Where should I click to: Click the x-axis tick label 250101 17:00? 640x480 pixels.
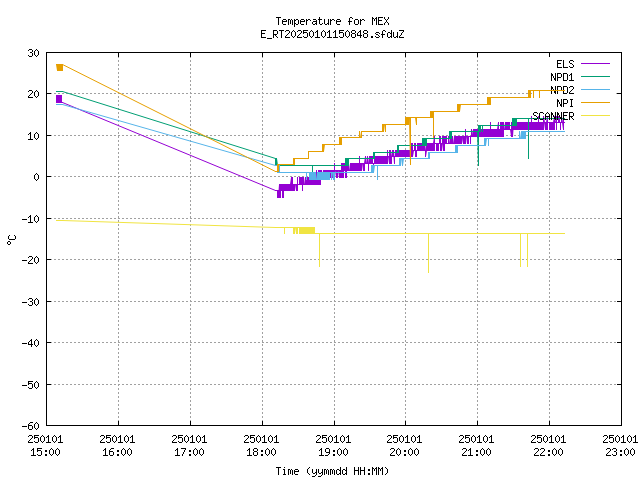[x=189, y=446]
